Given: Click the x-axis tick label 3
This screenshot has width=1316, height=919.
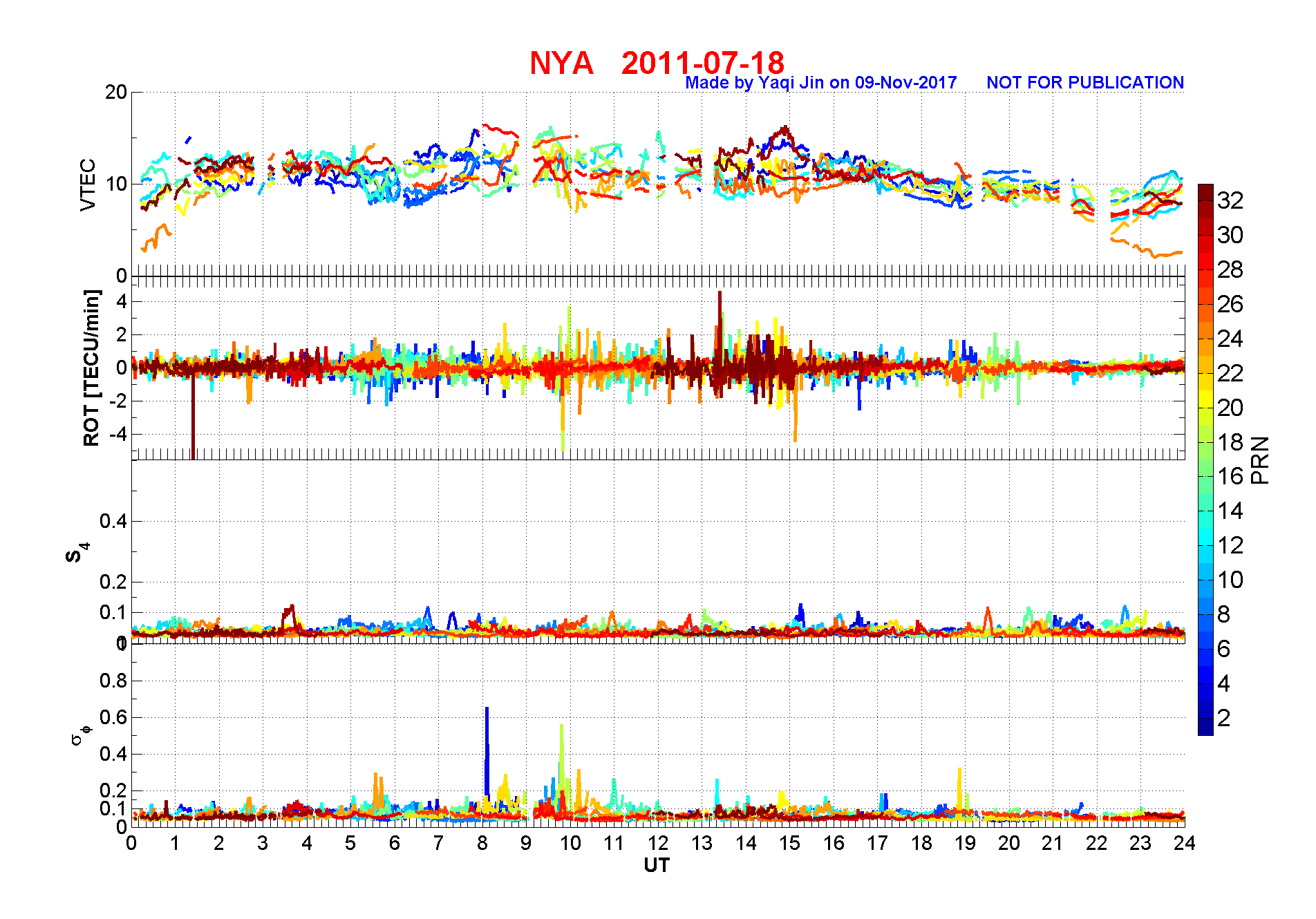Looking at the screenshot, I should coord(263,843).
